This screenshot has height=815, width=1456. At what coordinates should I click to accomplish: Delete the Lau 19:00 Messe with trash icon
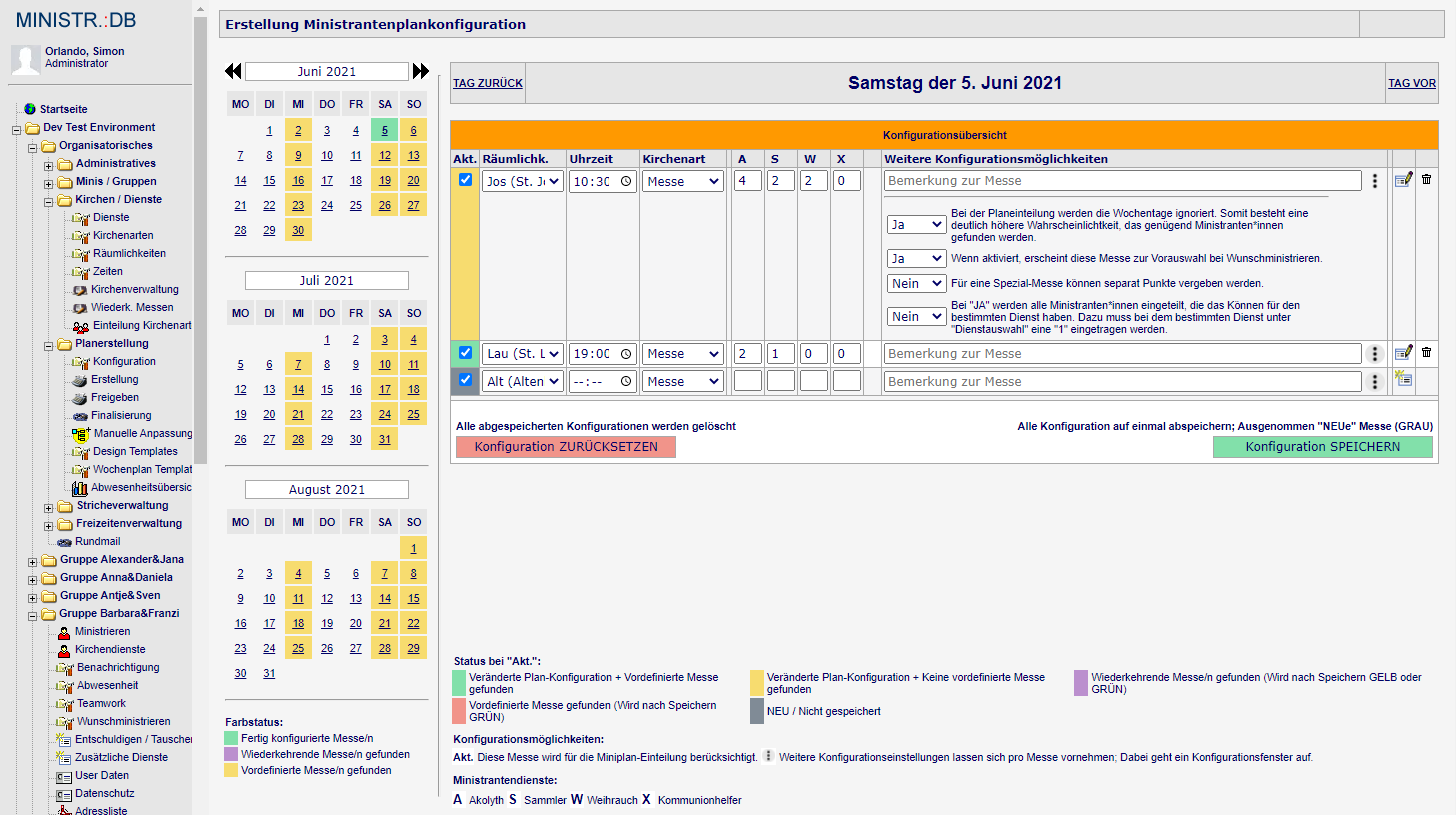click(x=1426, y=352)
